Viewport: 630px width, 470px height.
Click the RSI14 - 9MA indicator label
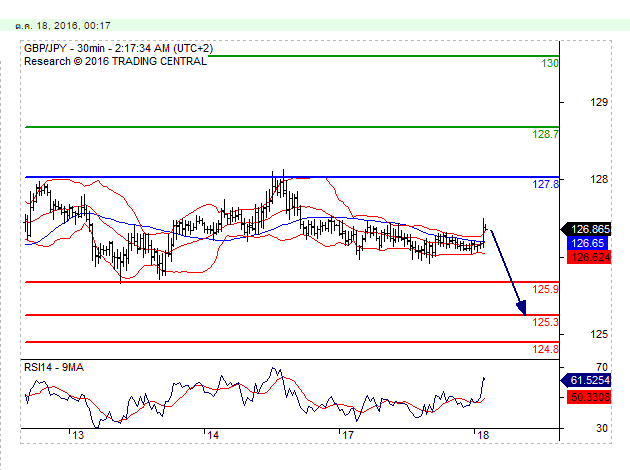(54, 367)
